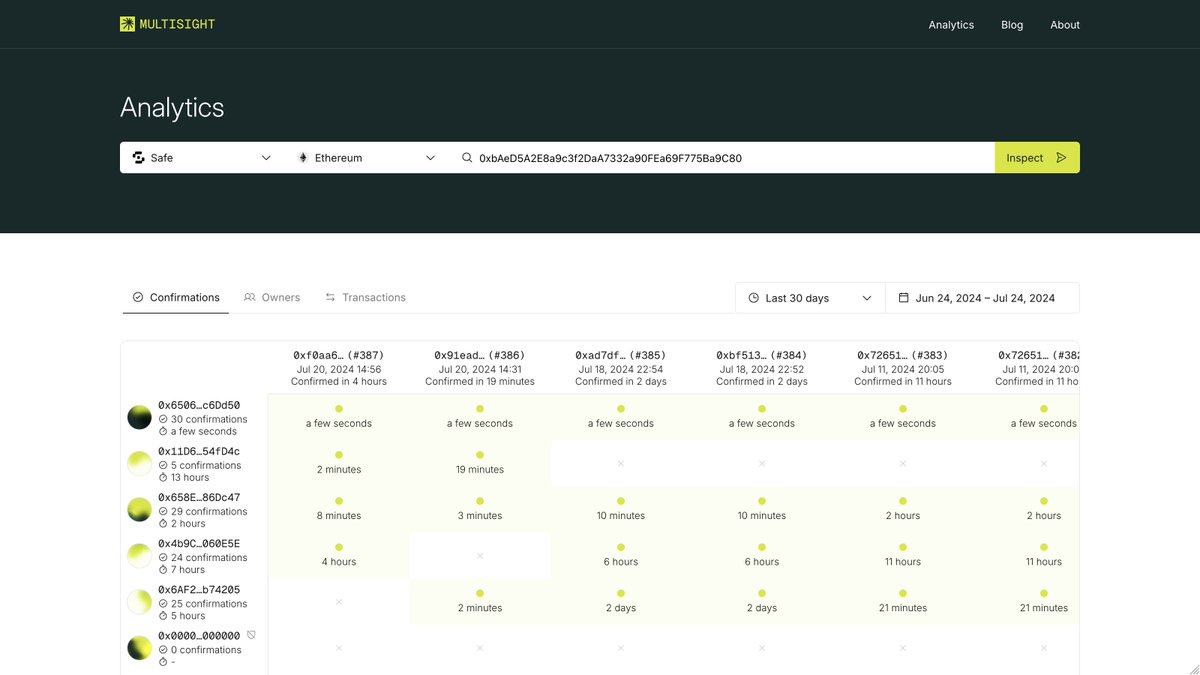
Task: Click the Safe logo icon in selector
Action: (x=139, y=158)
